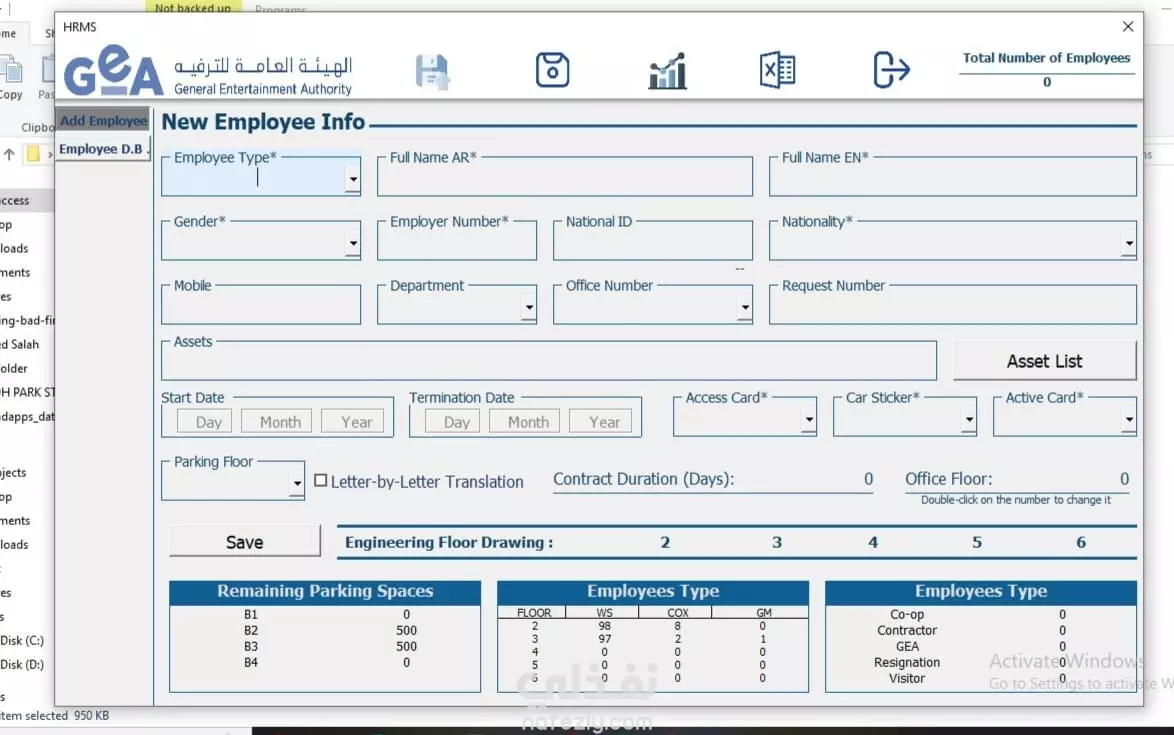Switch to the Add Employee tab
The image size is (1174, 735).
point(103,121)
